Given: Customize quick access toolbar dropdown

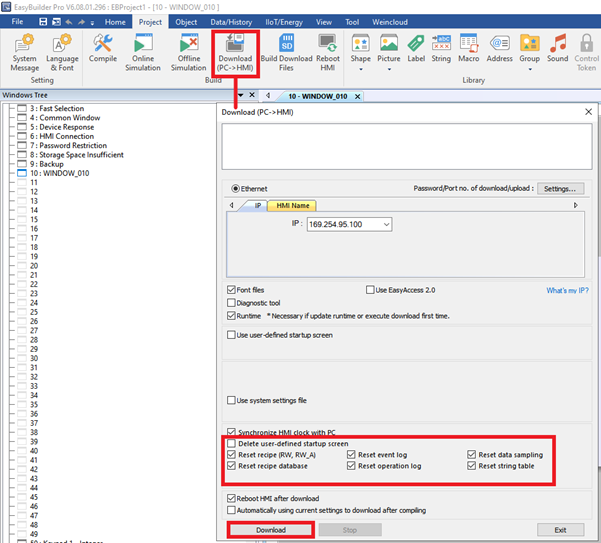Looking at the screenshot, I should [x=92, y=23].
